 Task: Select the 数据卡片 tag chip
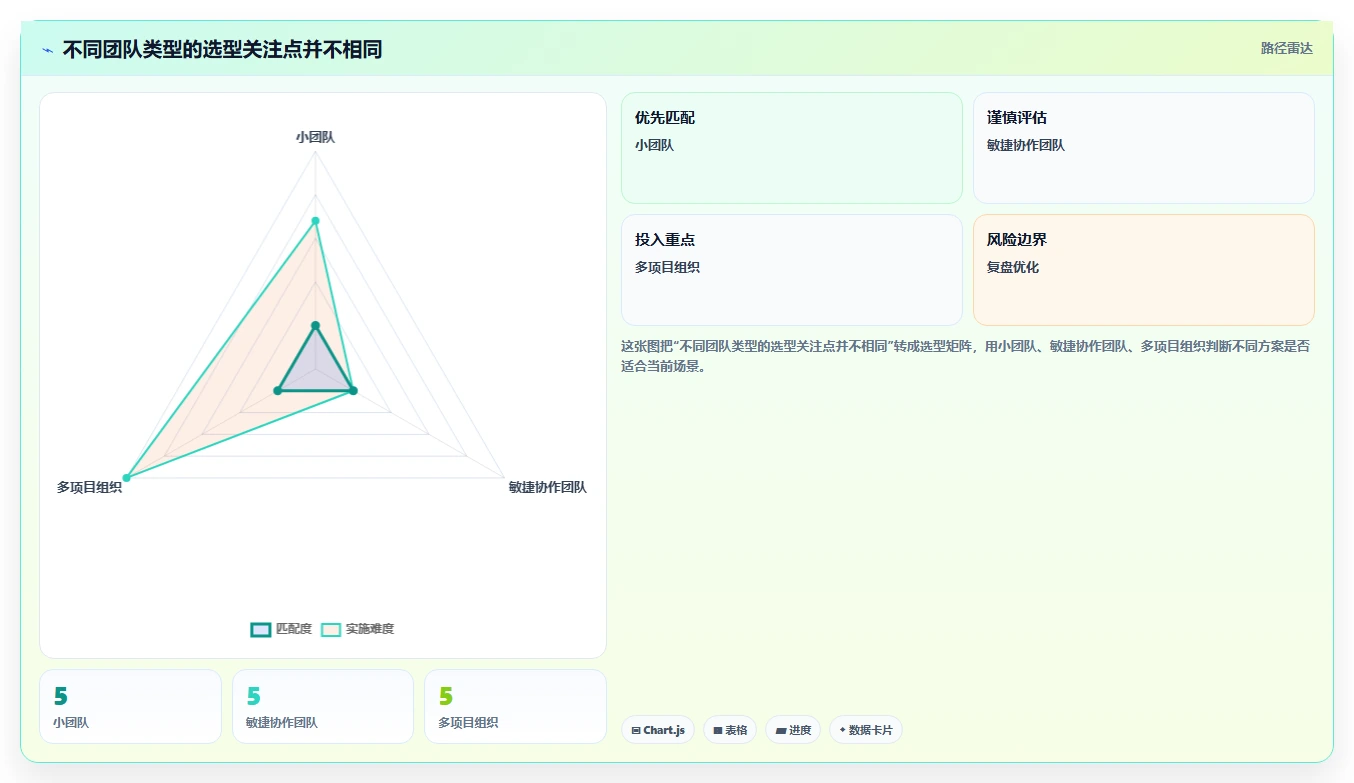click(x=865, y=730)
